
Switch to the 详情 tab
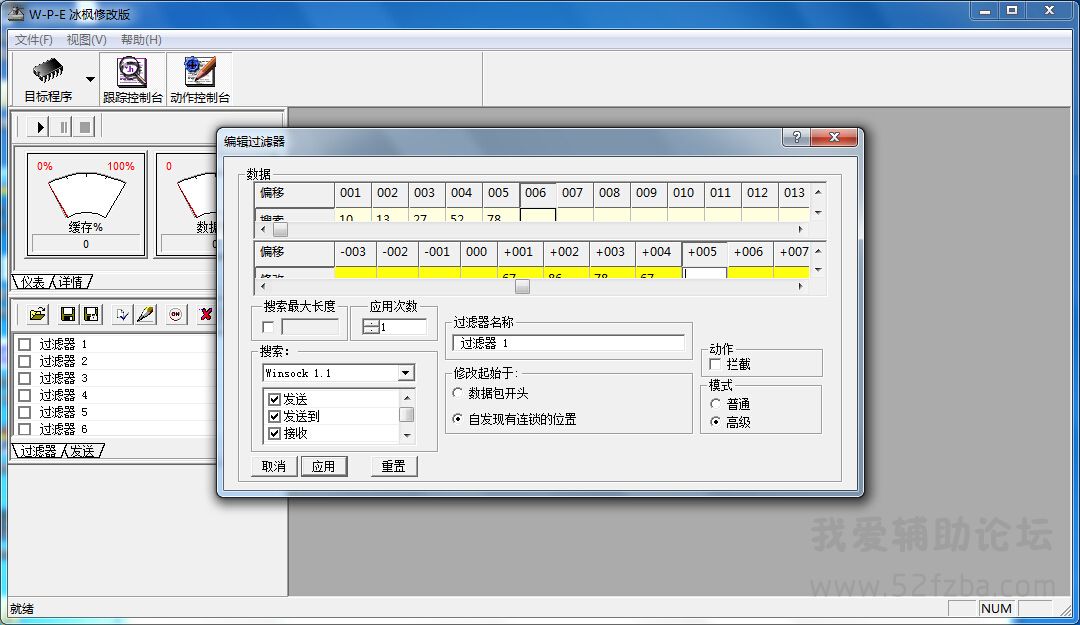[70, 282]
